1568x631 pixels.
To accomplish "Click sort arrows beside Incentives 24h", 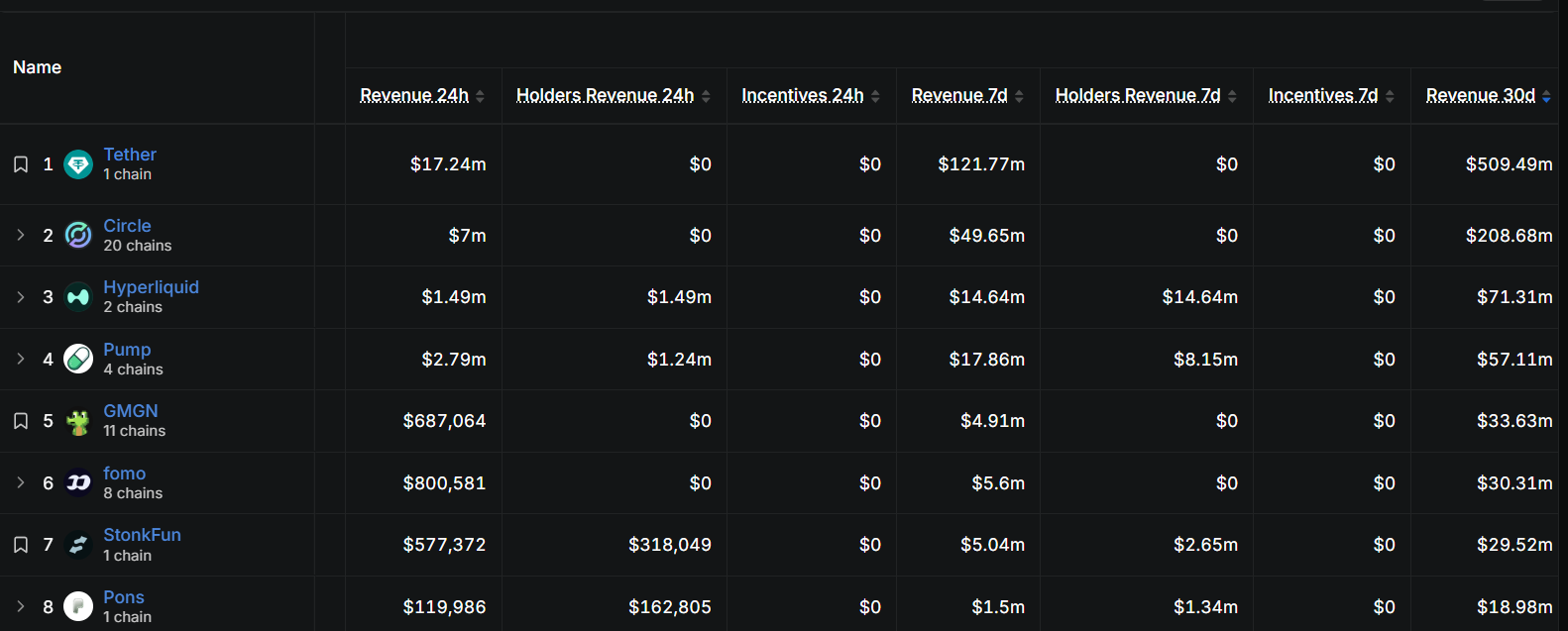I will 875,96.
